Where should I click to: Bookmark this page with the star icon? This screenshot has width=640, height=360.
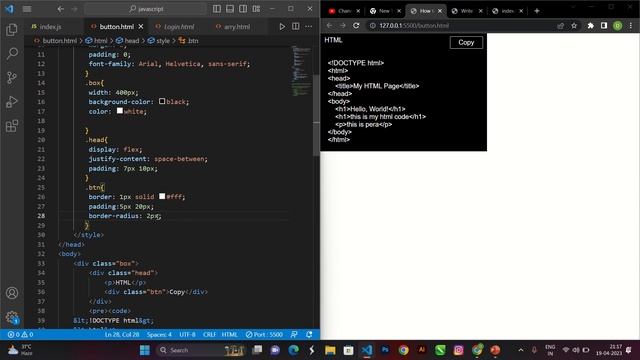point(574,25)
